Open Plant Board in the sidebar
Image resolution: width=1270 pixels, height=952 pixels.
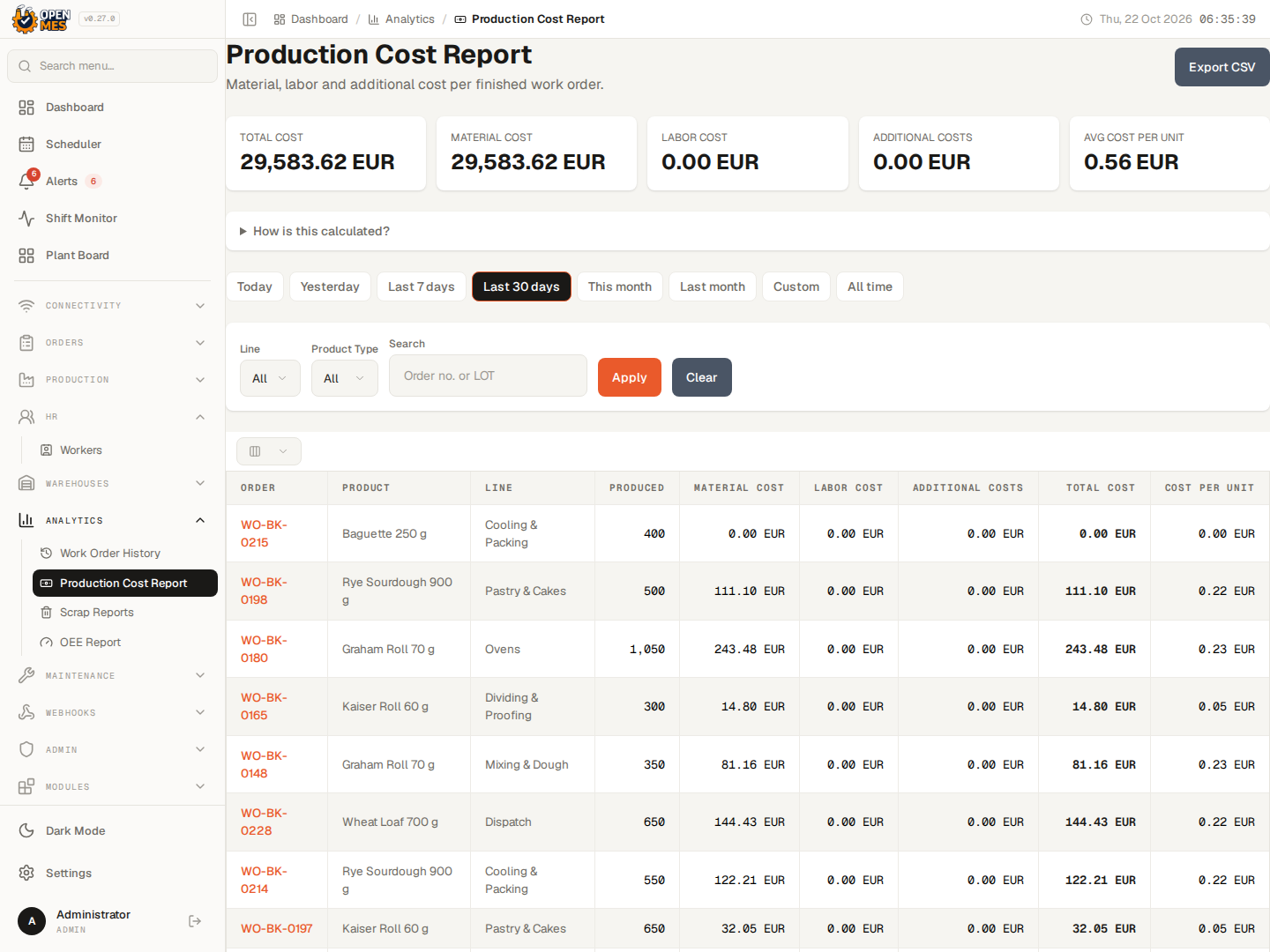click(112, 256)
